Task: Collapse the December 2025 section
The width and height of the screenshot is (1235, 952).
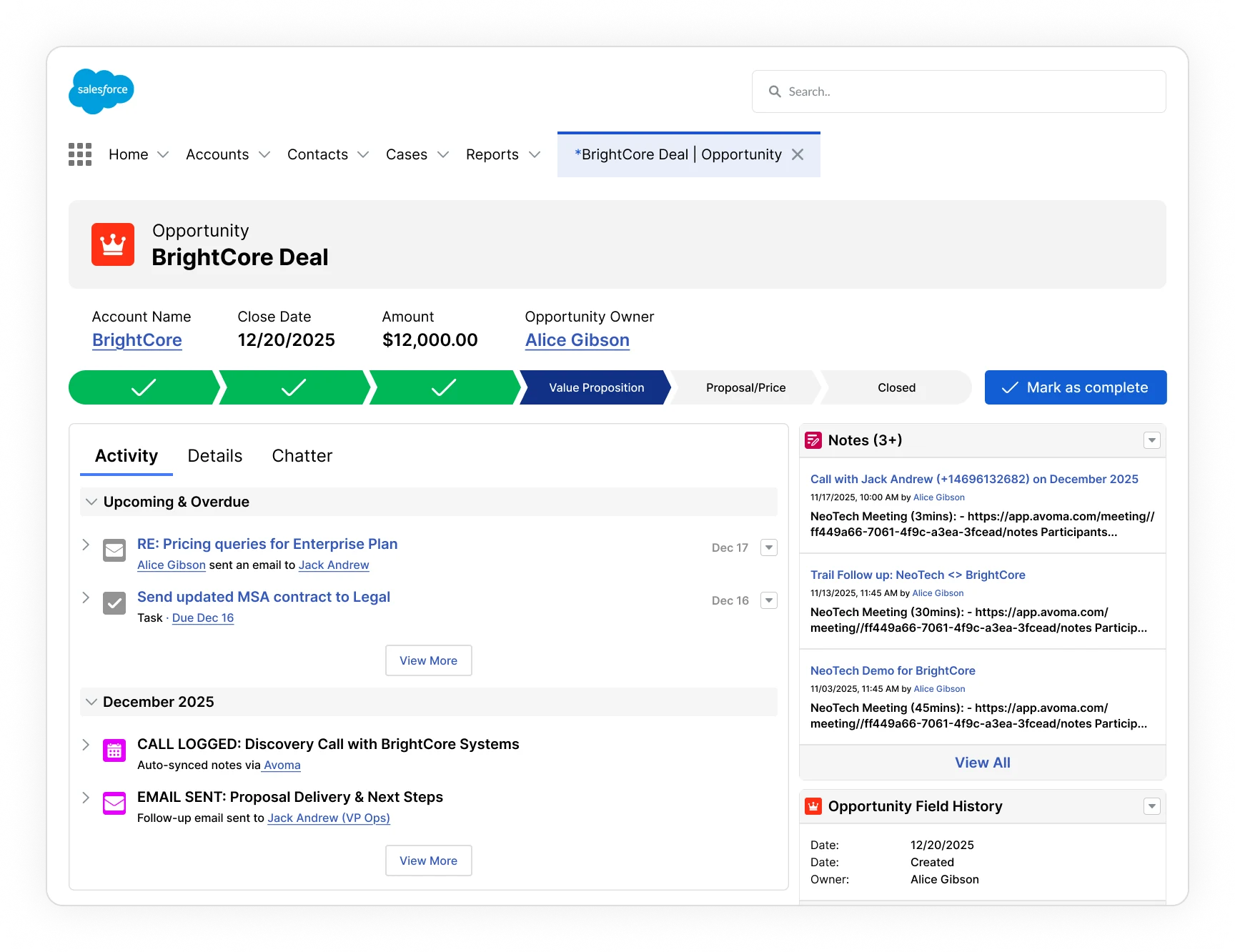Action: pos(91,701)
